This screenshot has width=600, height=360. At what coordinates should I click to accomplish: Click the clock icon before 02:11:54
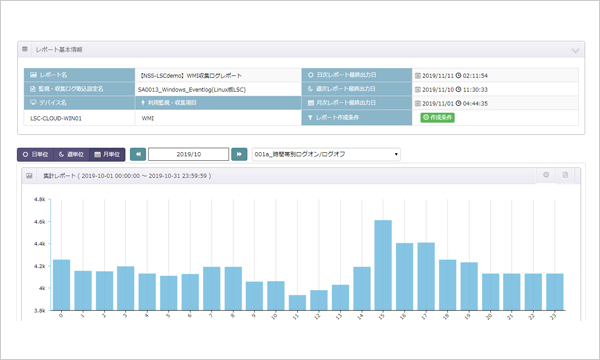pos(458,75)
